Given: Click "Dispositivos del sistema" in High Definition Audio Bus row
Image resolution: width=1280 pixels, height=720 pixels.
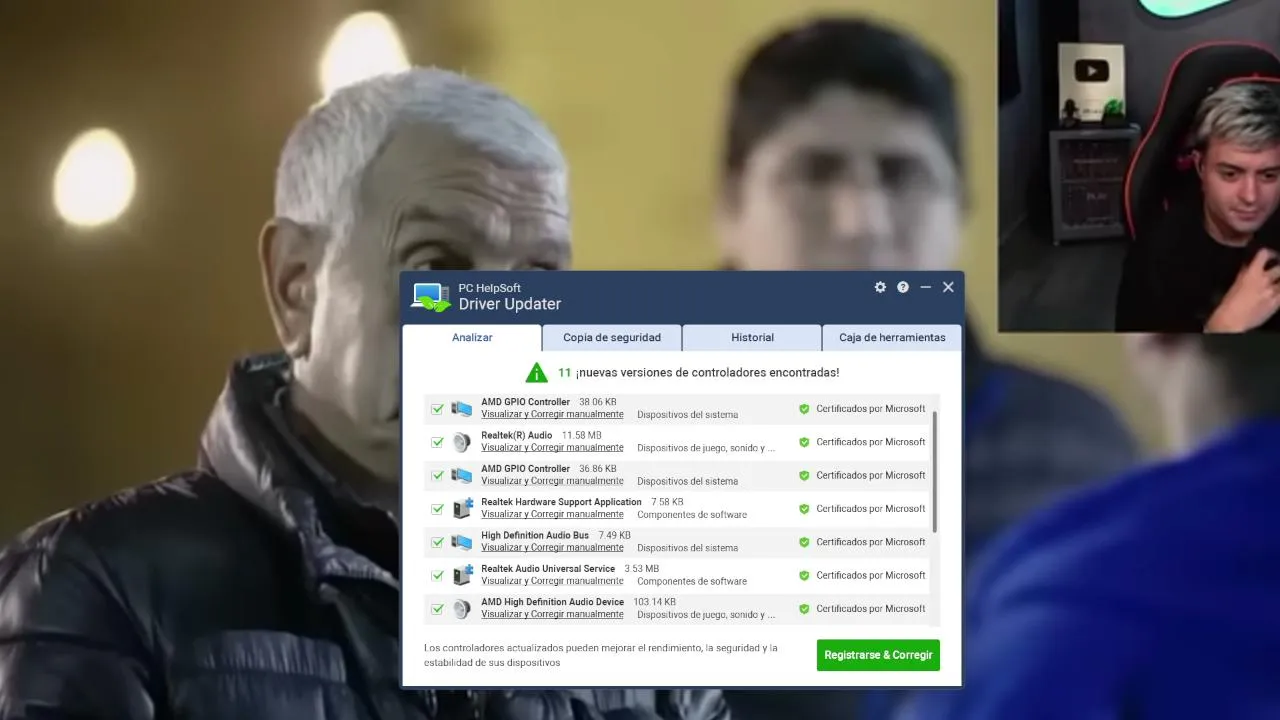Looking at the screenshot, I should tap(687, 548).
